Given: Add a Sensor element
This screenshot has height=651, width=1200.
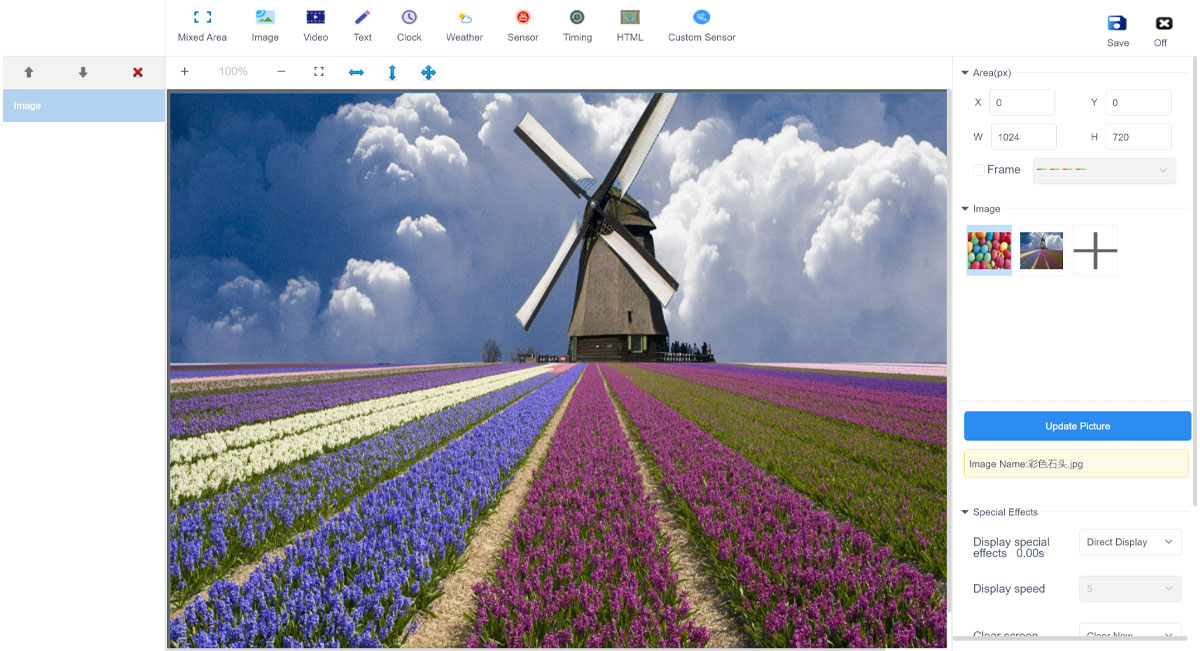Looking at the screenshot, I should coord(522,26).
